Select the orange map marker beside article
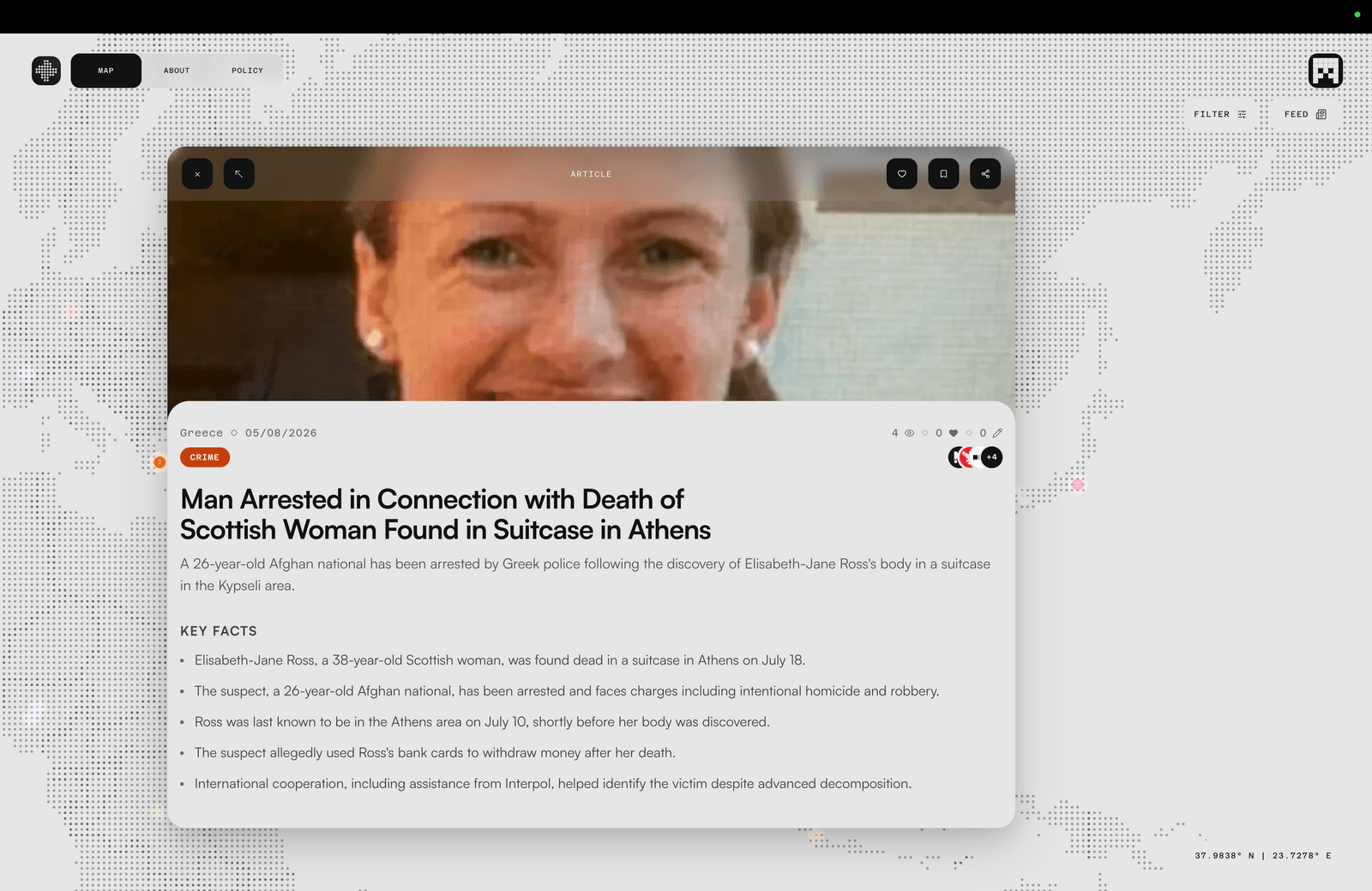1372x891 pixels. (159, 462)
